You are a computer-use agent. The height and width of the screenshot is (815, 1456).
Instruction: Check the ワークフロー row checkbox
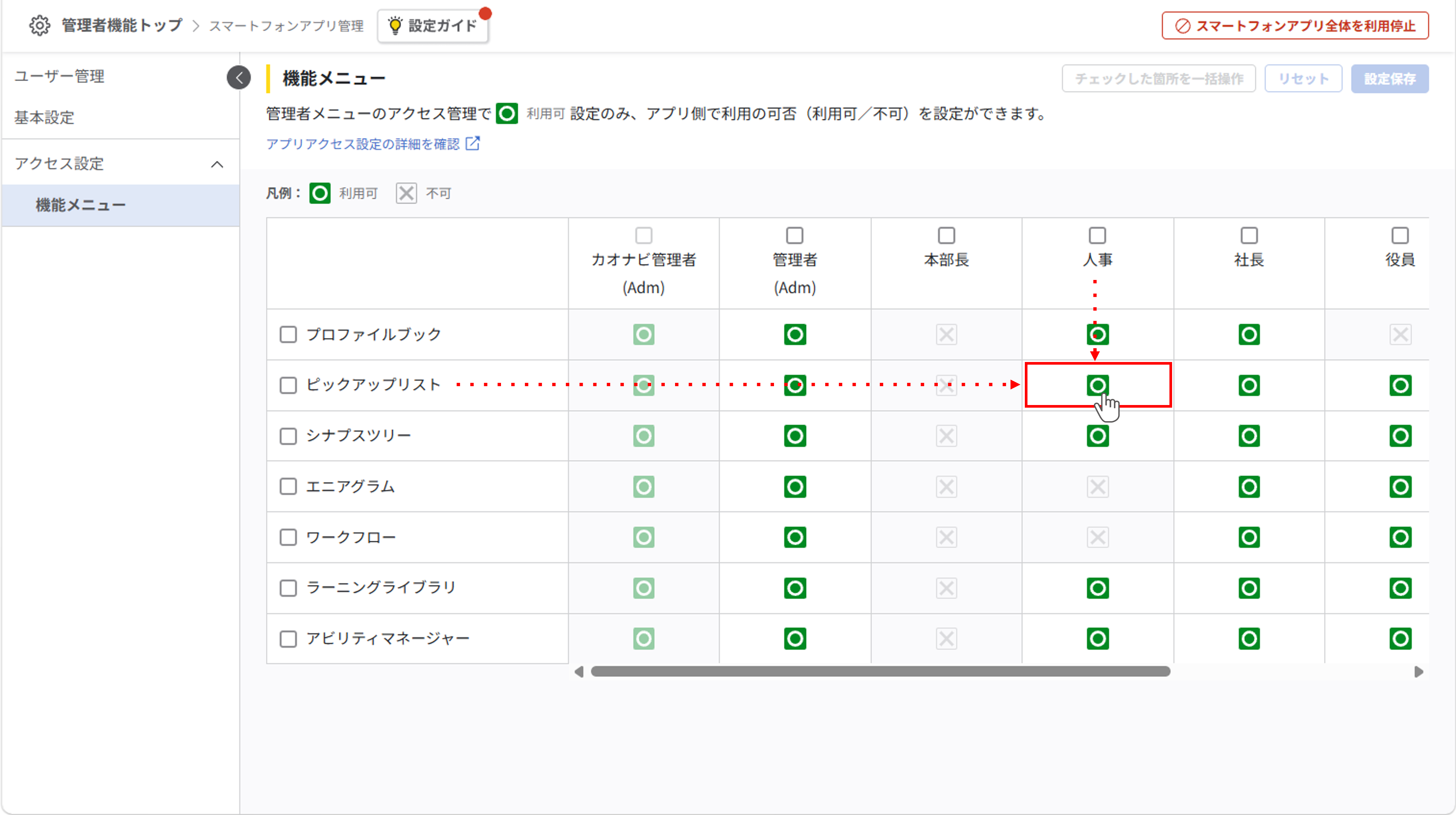(x=288, y=537)
